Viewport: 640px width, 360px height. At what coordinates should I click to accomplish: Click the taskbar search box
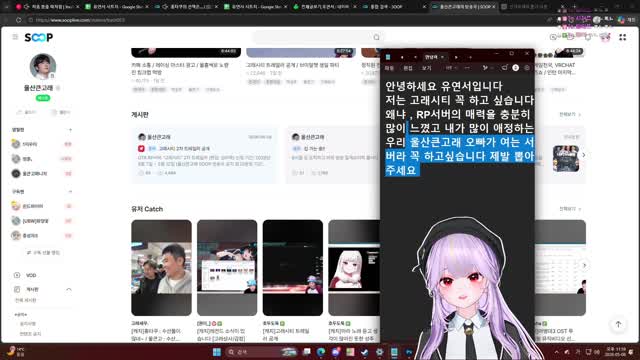pos(261,352)
